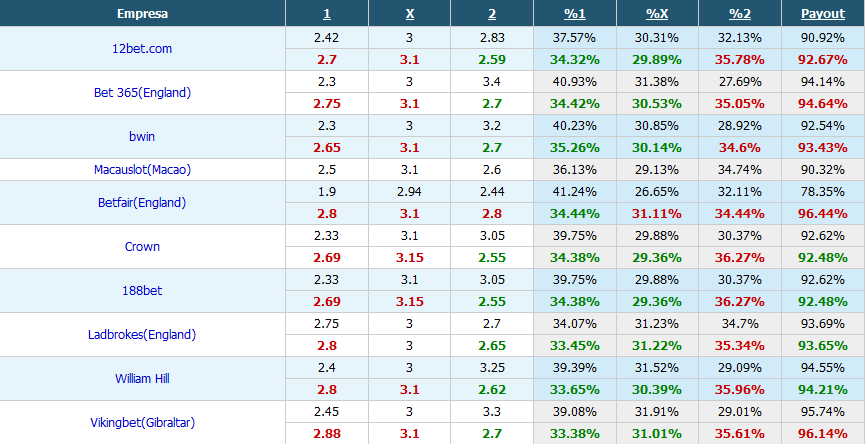
Task: Click the '%X' column header link
Action: (x=657, y=14)
